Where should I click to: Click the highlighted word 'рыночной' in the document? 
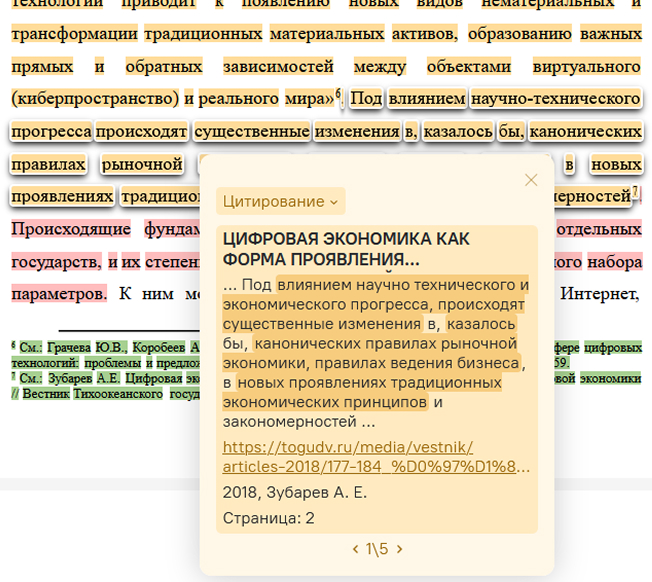click(x=142, y=165)
